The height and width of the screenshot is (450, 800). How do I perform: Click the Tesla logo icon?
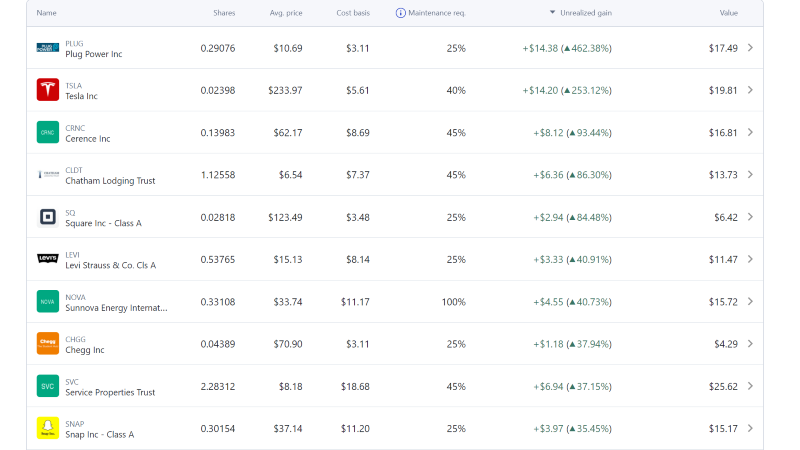[48, 90]
